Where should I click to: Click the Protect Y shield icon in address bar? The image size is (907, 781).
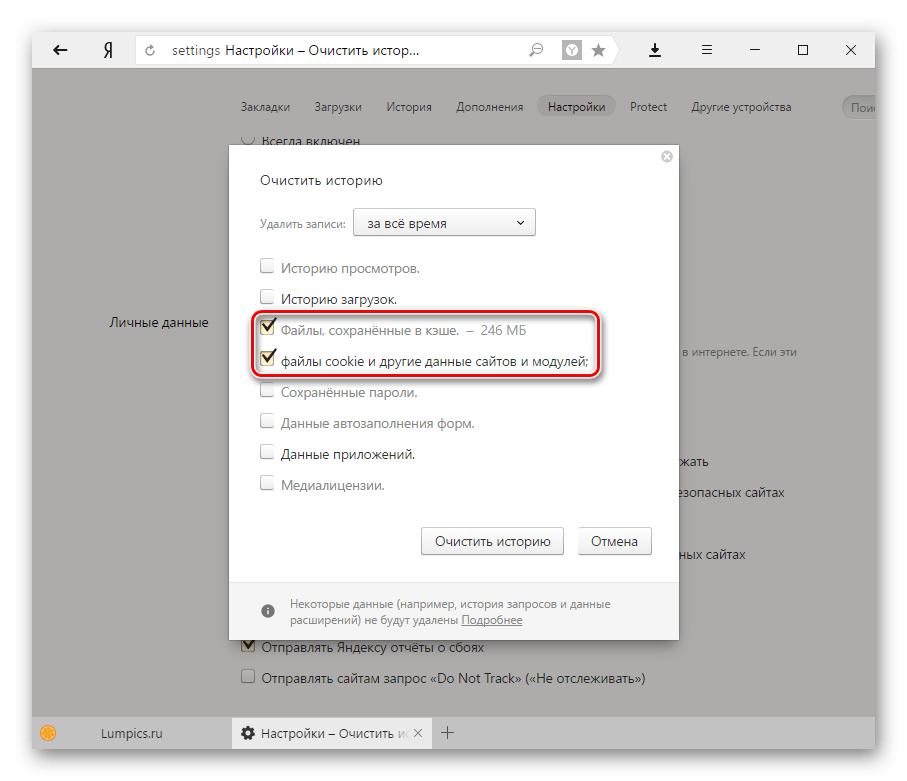(572, 50)
